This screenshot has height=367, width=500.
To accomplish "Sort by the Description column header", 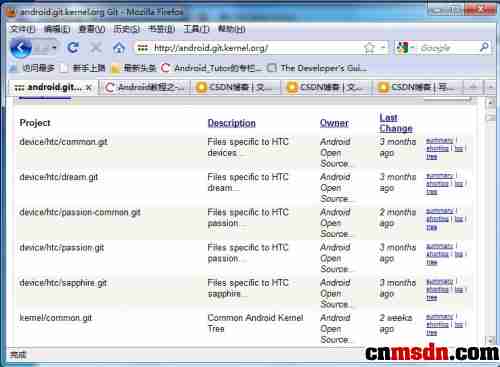I will (x=232, y=123).
